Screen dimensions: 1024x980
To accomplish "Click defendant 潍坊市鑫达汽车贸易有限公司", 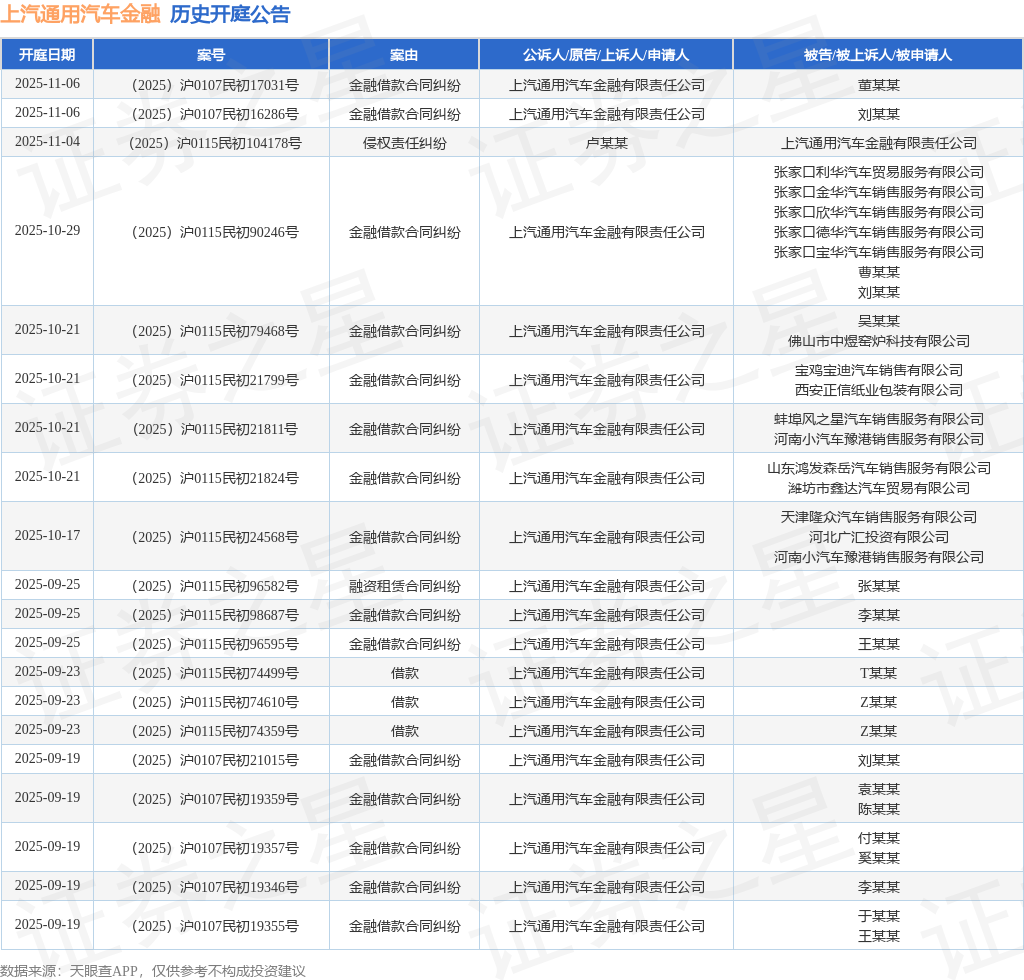I will (x=878, y=488).
